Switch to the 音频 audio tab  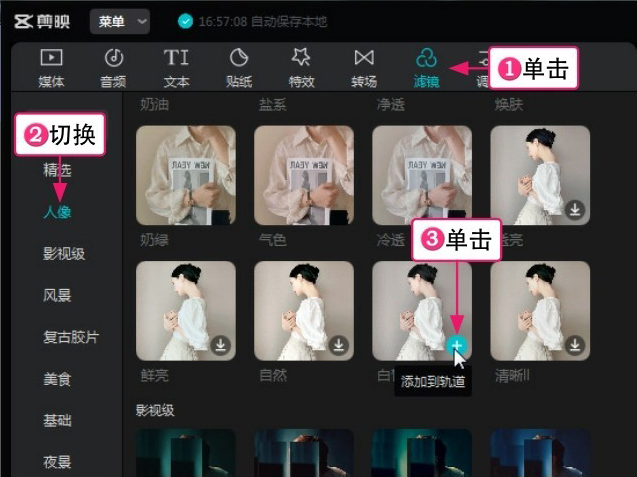pos(113,68)
